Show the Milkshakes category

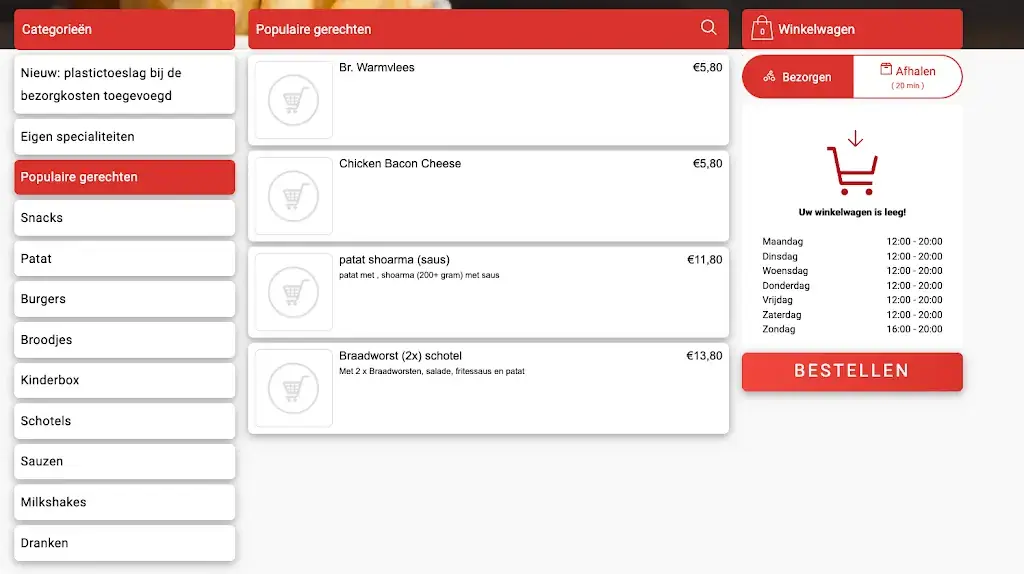[x=124, y=502]
